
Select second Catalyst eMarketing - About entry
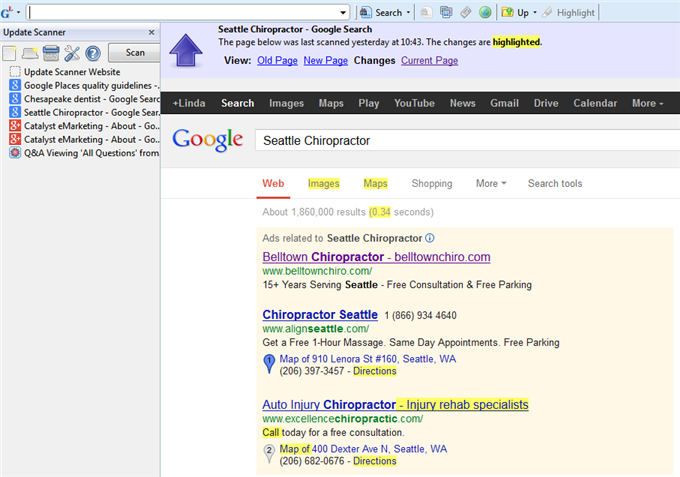[x=84, y=139]
